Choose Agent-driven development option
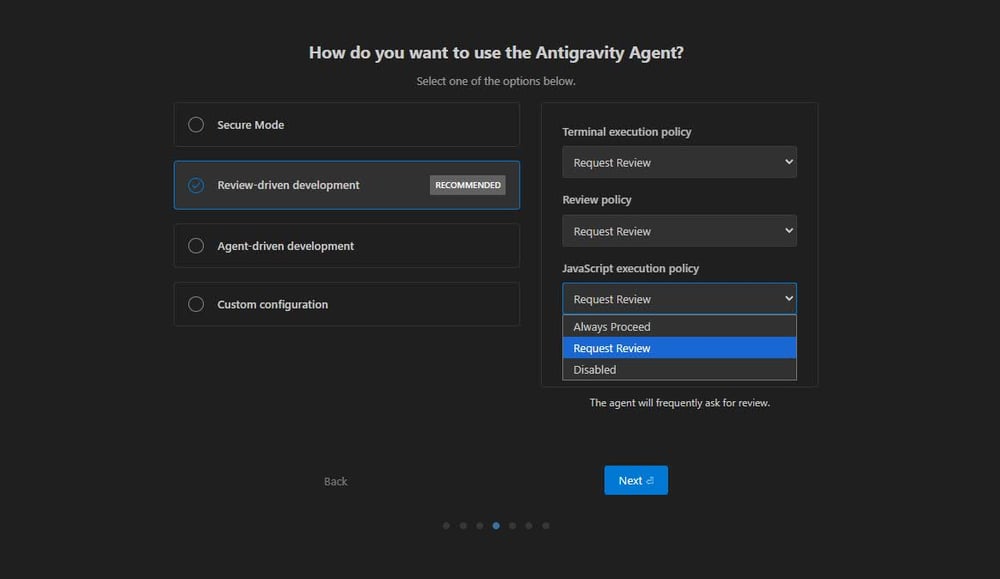Image resolution: width=1000 pixels, height=579 pixels. 196,246
